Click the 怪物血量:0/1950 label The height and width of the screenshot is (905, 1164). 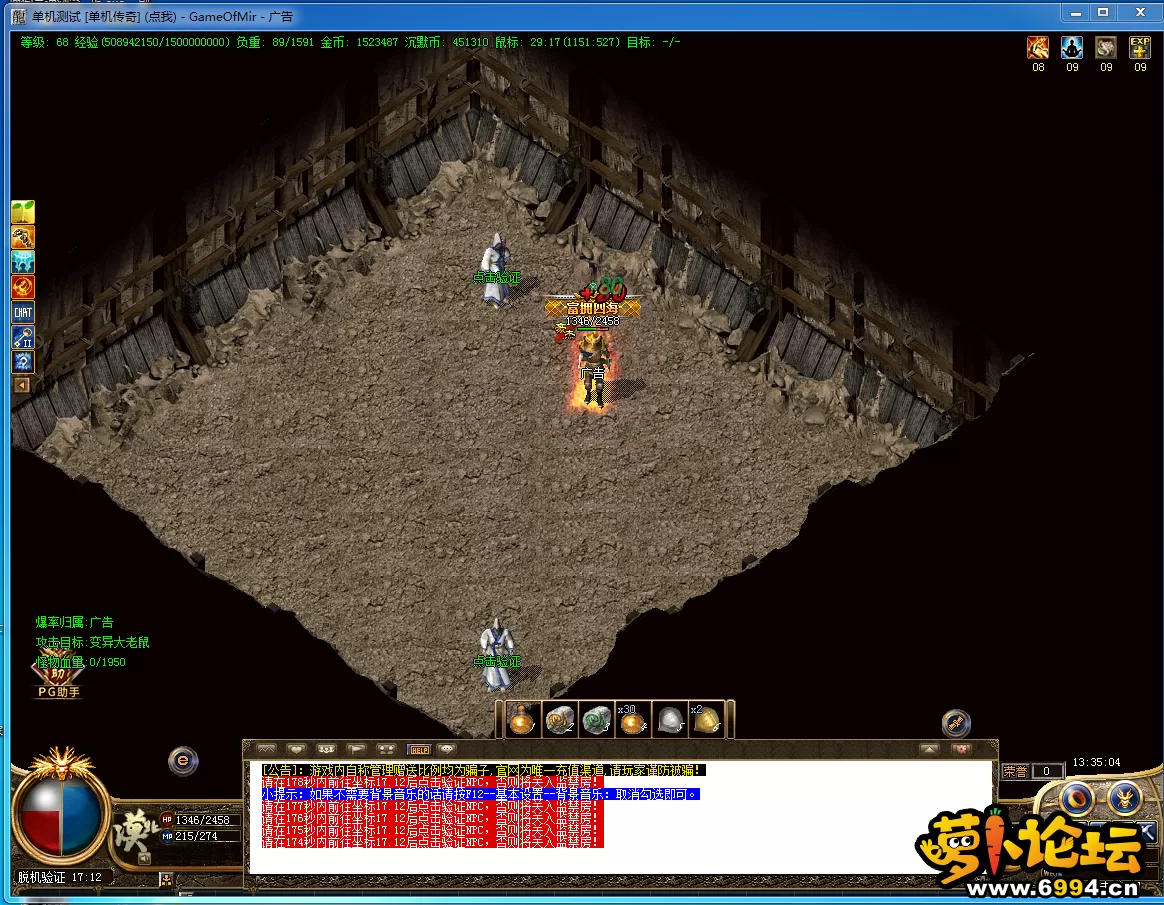81,662
